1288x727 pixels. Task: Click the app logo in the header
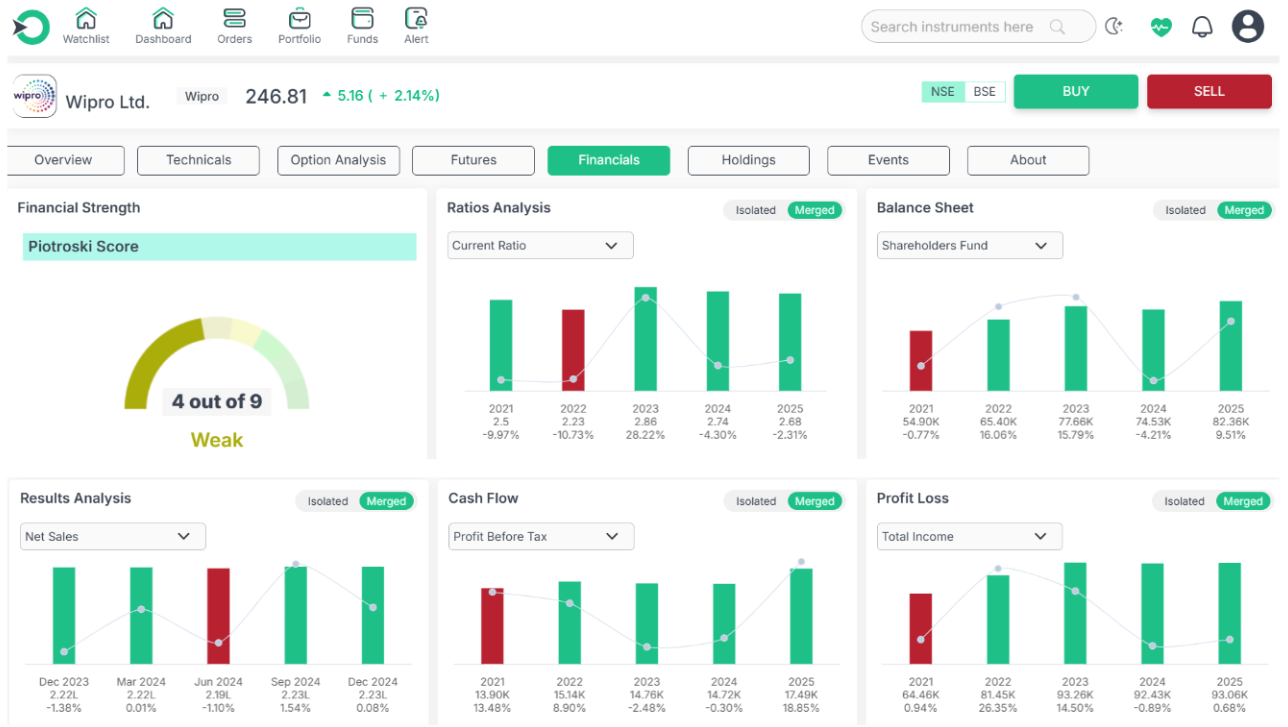pos(31,27)
